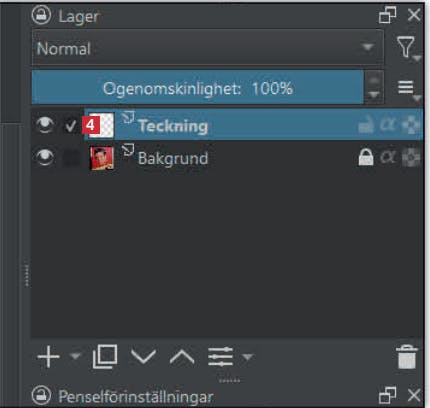
Task: Uncheck the Teckning layer checkbox
Action: pos(71,126)
